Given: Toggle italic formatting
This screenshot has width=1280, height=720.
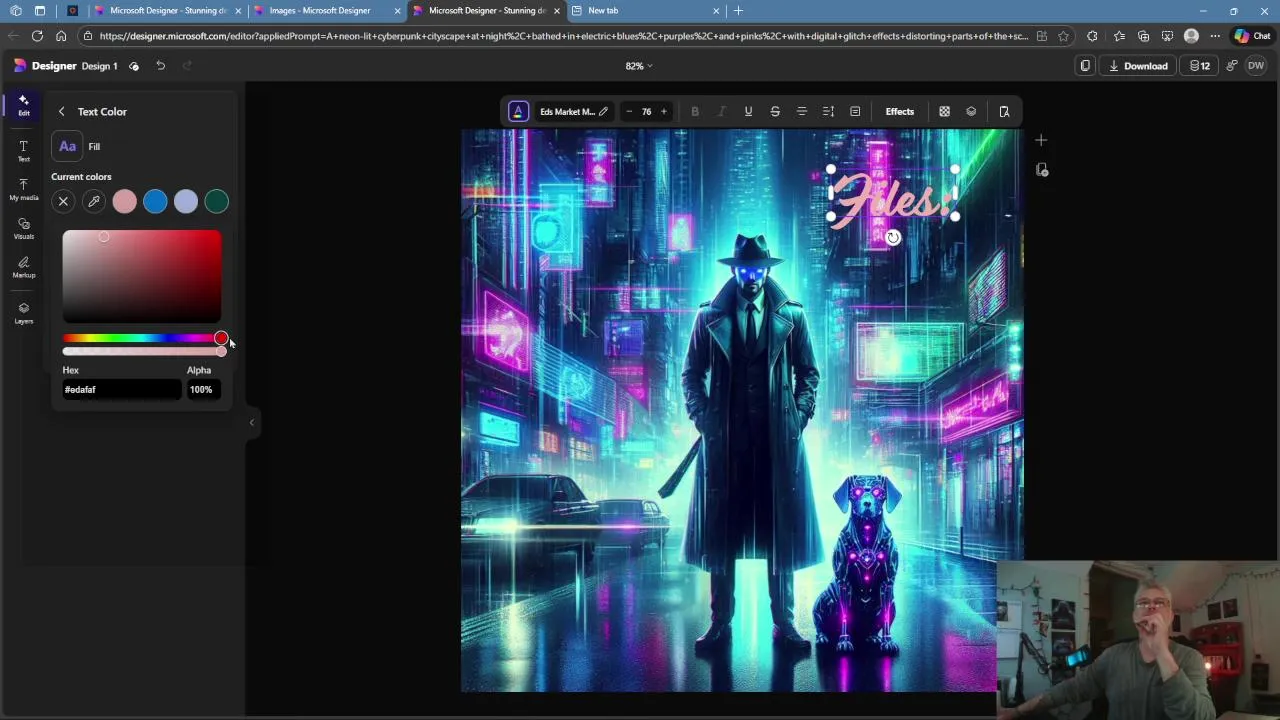Looking at the screenshot, I should 721,112.
